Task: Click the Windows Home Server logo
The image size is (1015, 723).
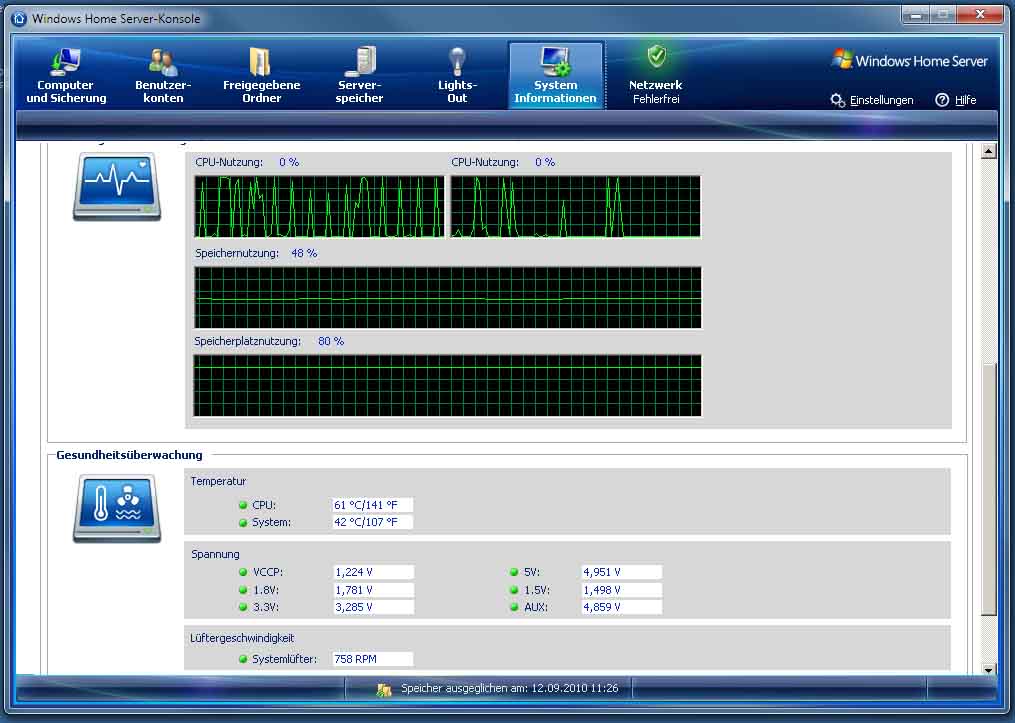Action: coord(909,61)
